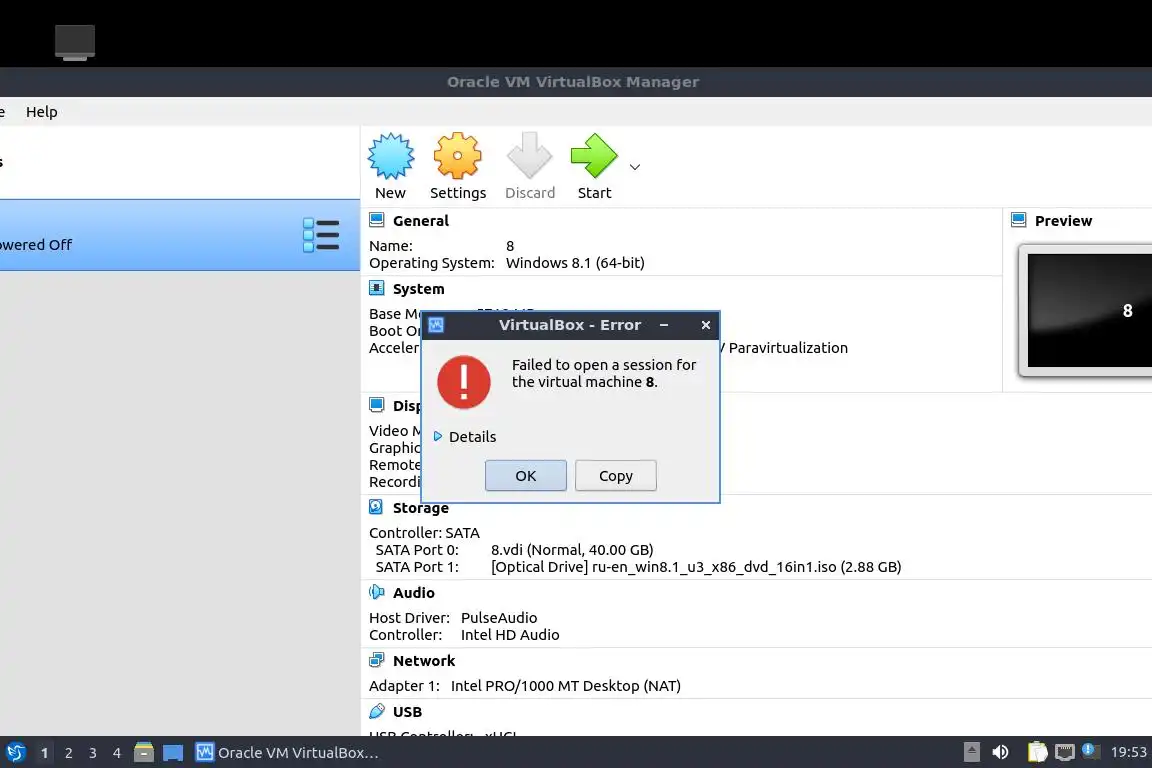Screen dimensions: 1152x768
Task: Open the Network section heading
Action: [x=424, y=661]
